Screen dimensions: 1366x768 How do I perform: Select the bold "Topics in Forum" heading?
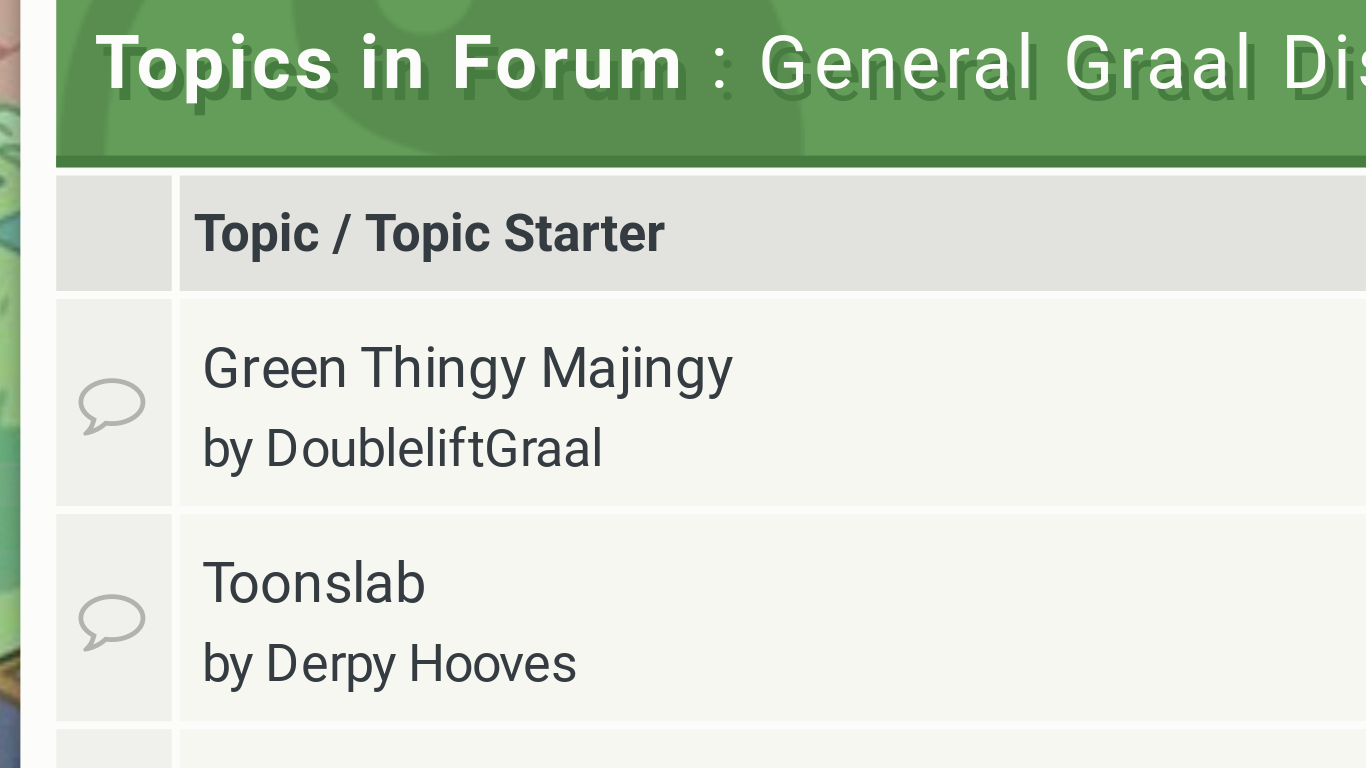point(389,64)
